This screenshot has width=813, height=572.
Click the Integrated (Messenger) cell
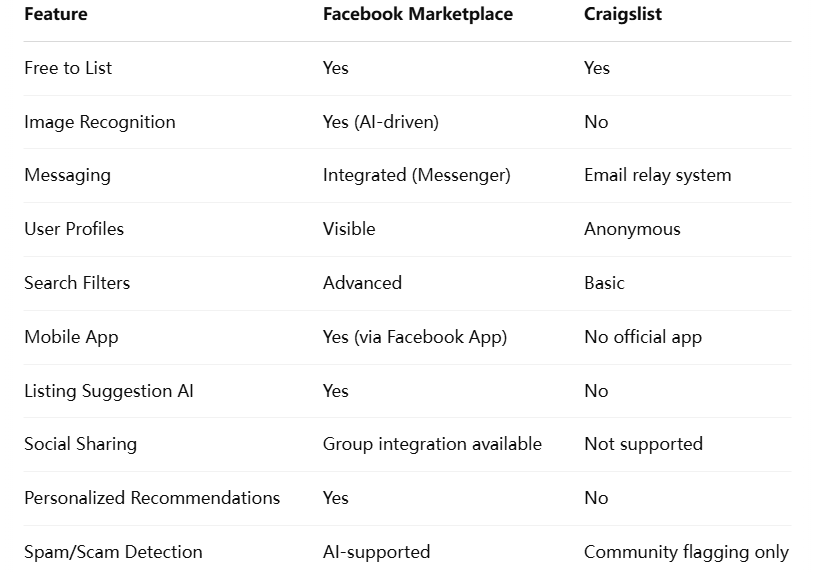tap(416, 175)
